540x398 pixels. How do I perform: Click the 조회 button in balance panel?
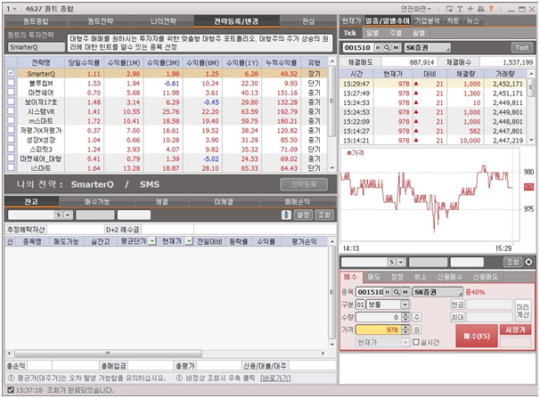(x=324, y=215)
